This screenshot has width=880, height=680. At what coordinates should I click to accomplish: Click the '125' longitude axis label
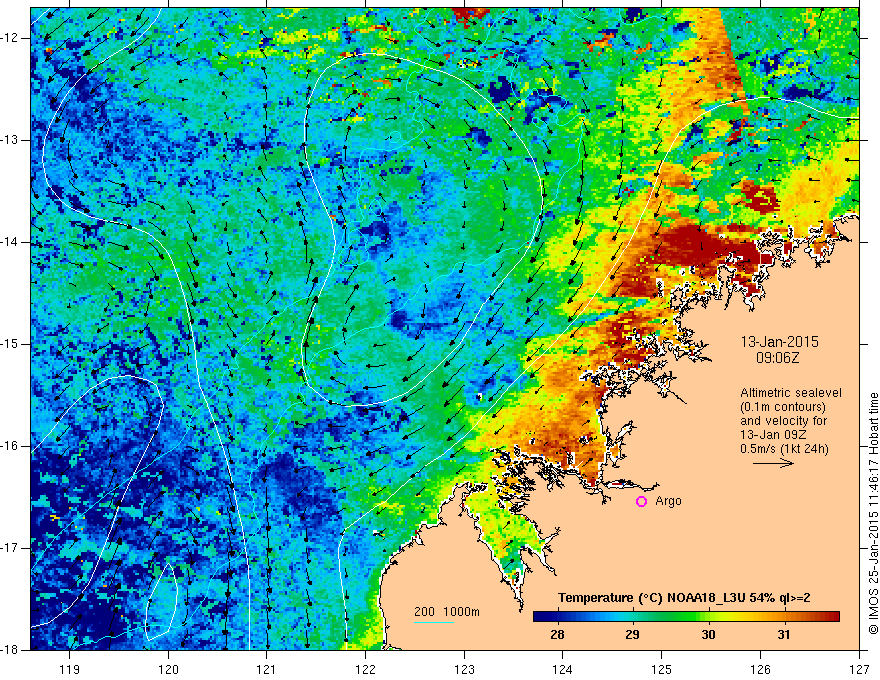662,669
